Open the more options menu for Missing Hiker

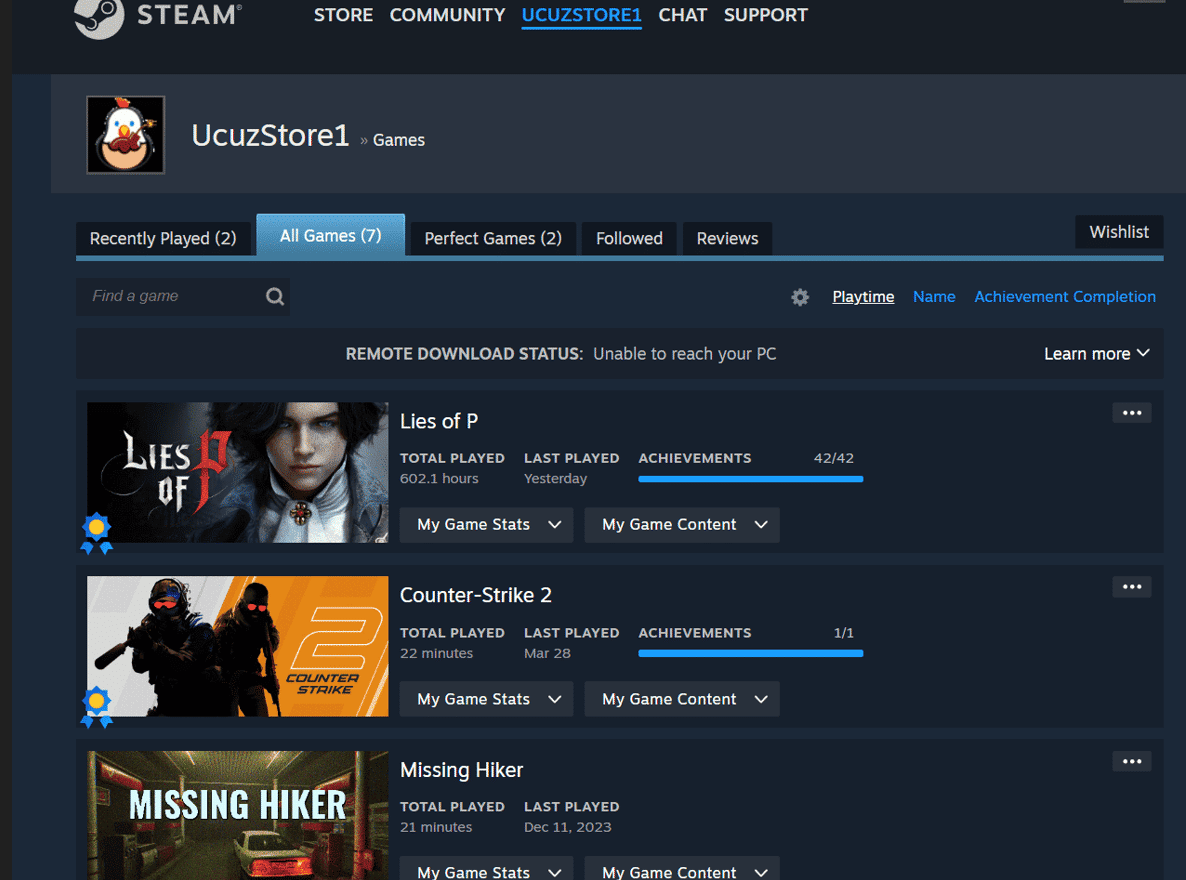click(1131, 761)
